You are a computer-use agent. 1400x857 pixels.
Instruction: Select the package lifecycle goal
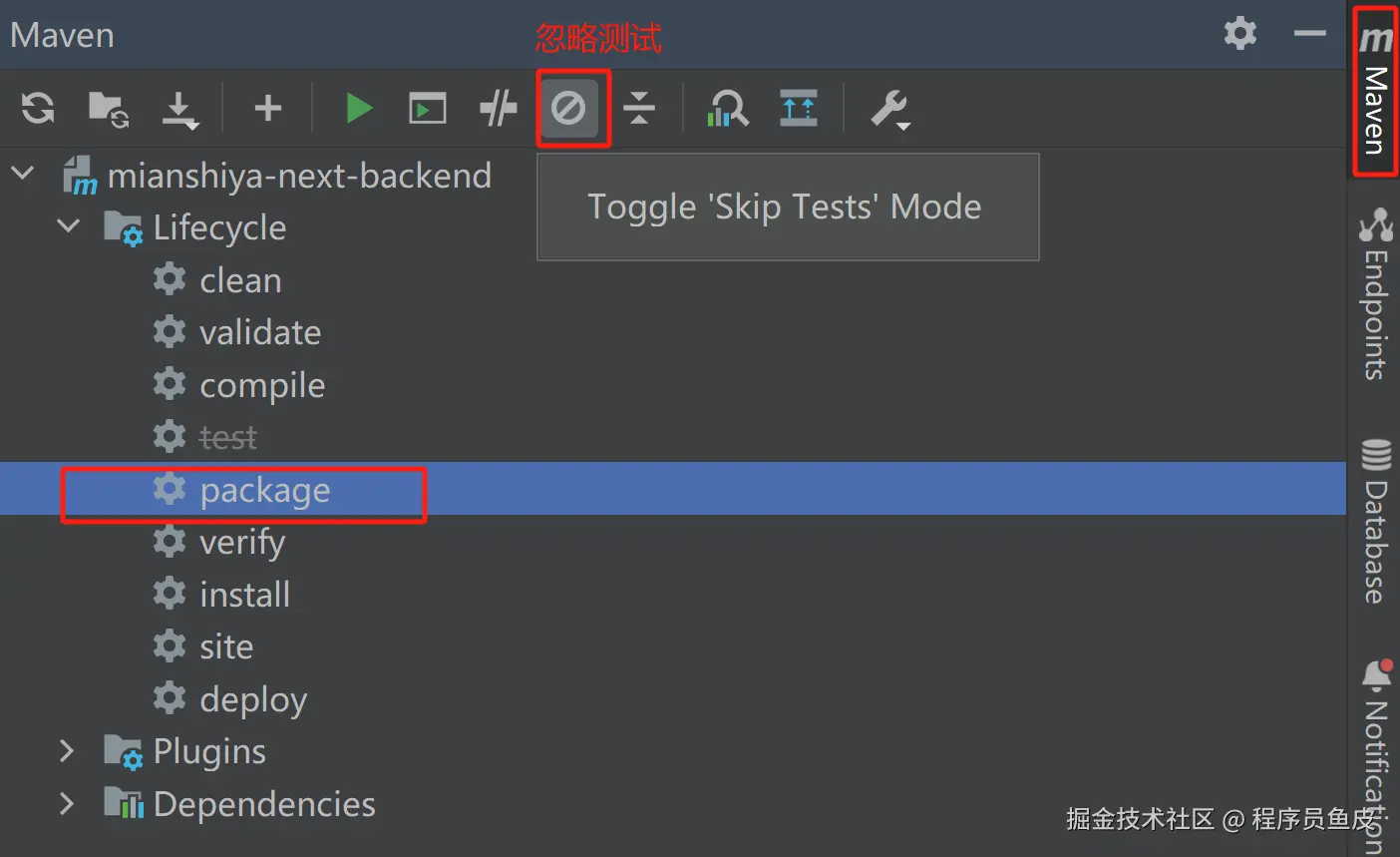point(264,491)
